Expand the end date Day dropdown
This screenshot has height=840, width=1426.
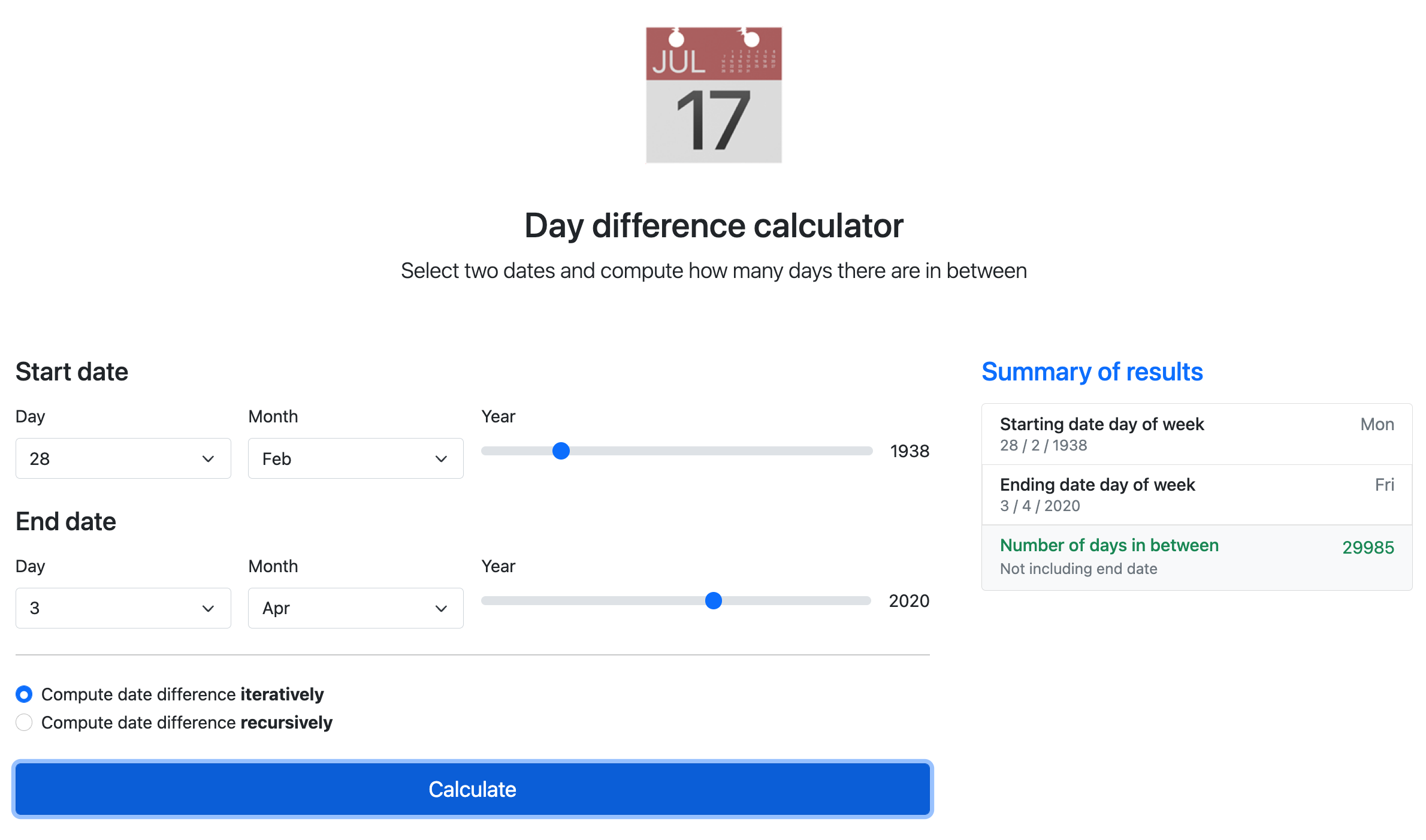[x=123, y=608]
